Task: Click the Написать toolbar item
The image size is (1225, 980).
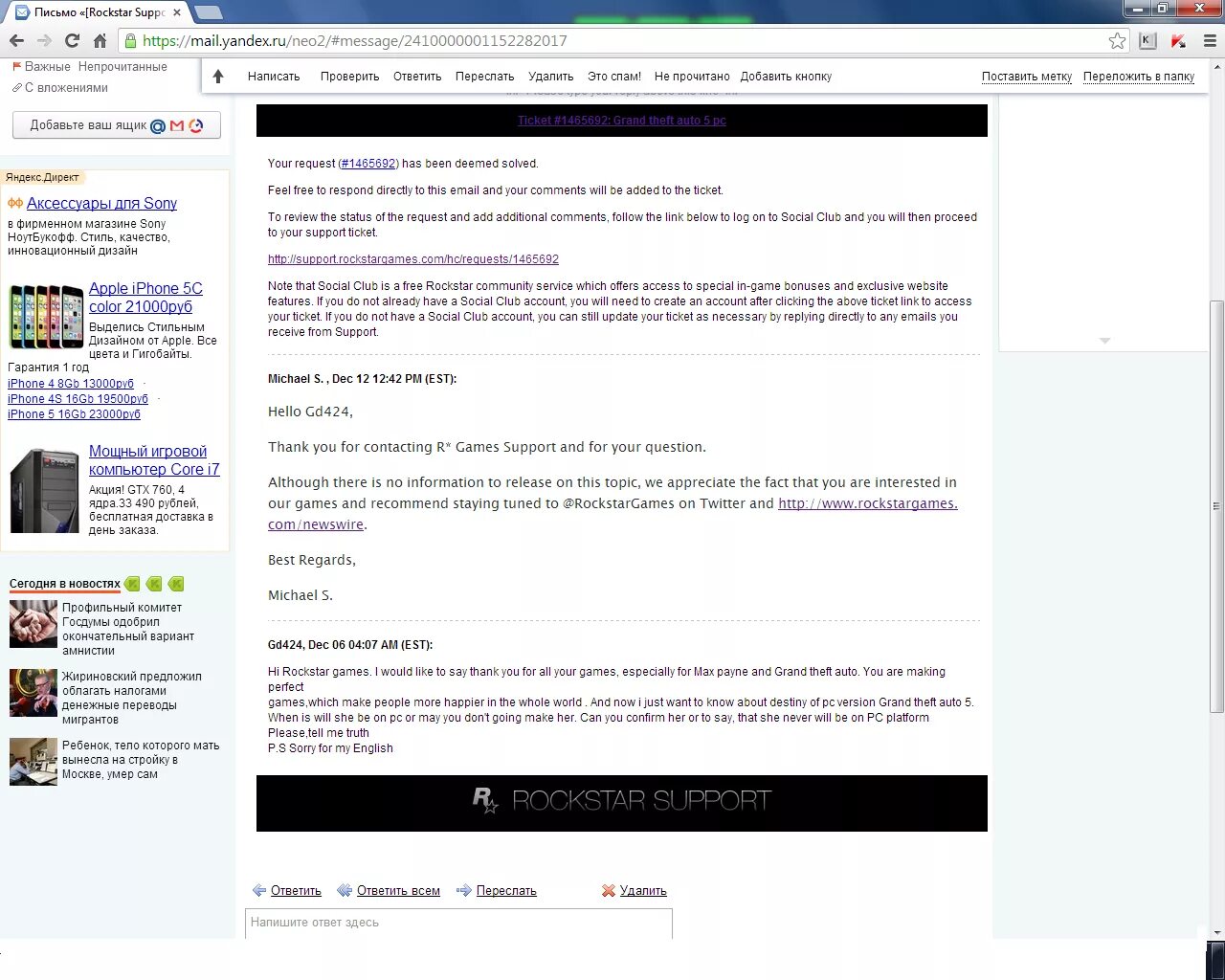Action: click(274, 77)
